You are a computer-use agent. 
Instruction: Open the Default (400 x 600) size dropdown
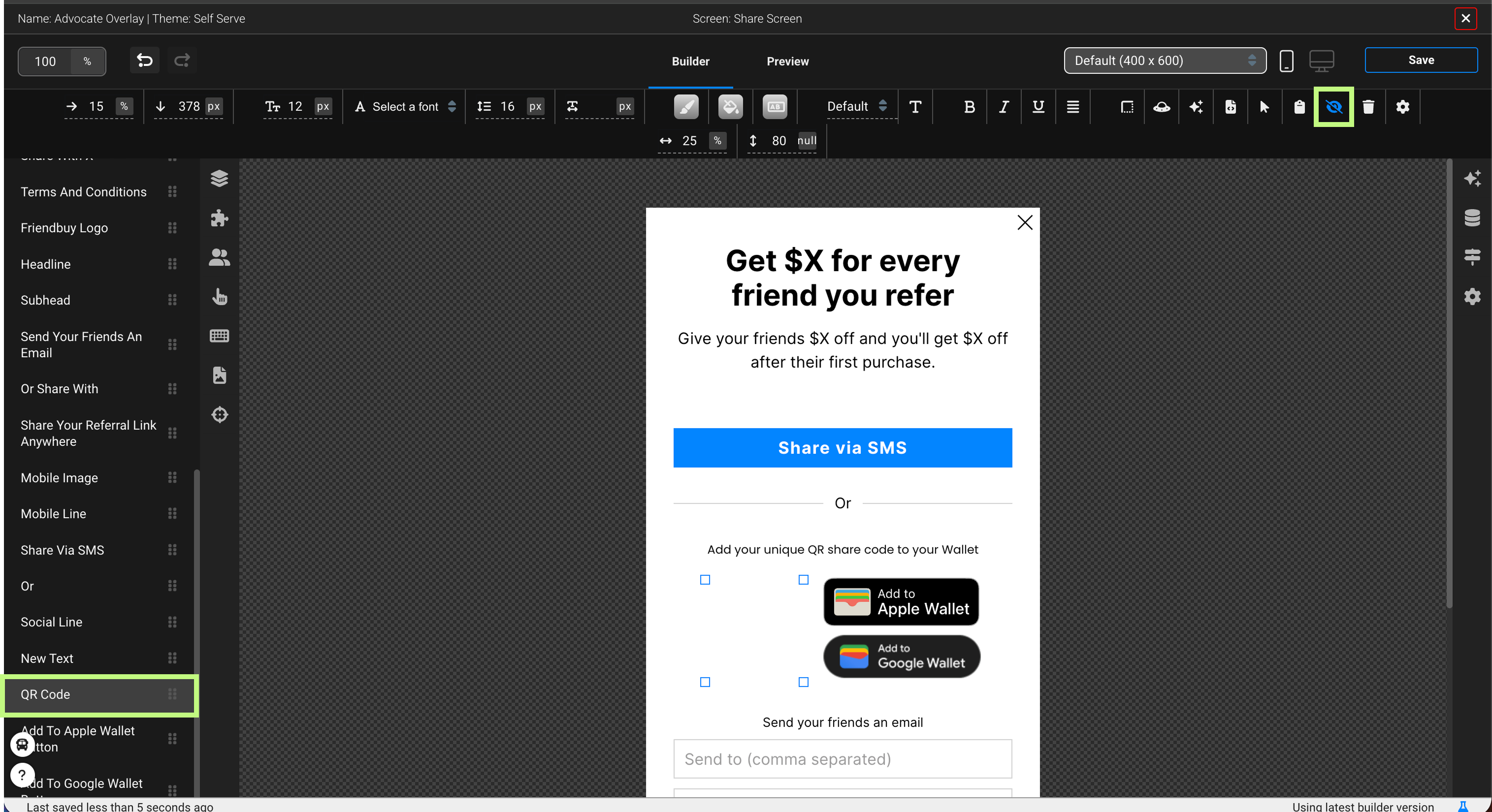(x=1164, y=61)
